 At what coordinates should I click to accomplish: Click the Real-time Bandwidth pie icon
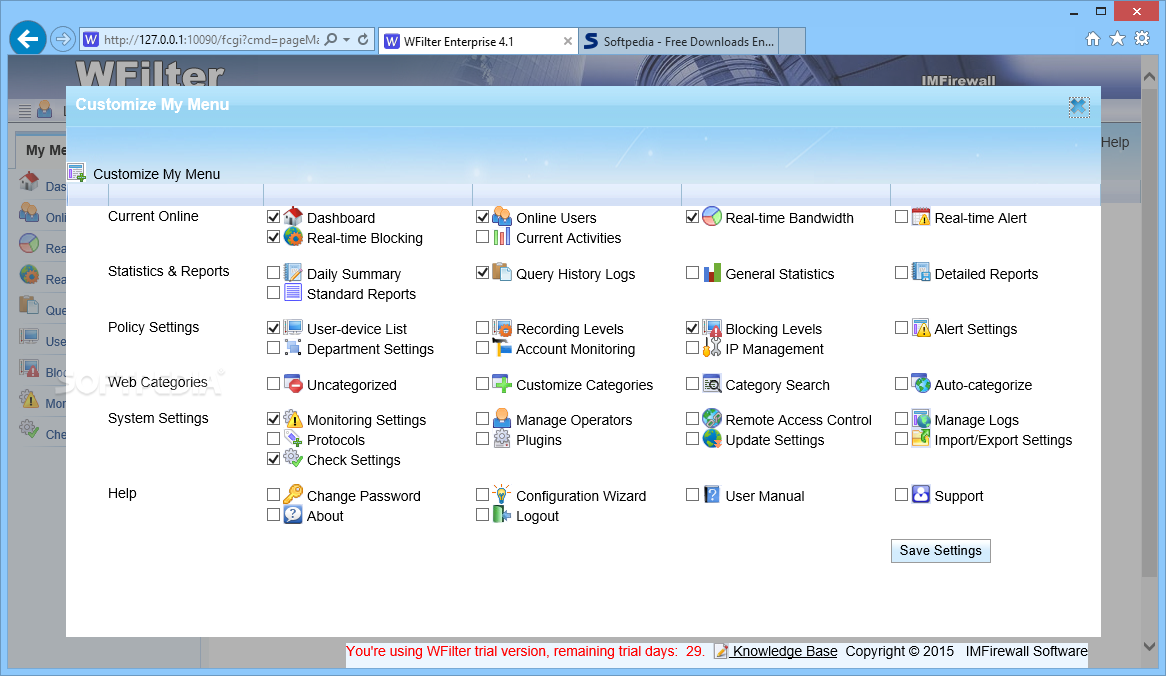pyautogui.click(x=712, y=216)
